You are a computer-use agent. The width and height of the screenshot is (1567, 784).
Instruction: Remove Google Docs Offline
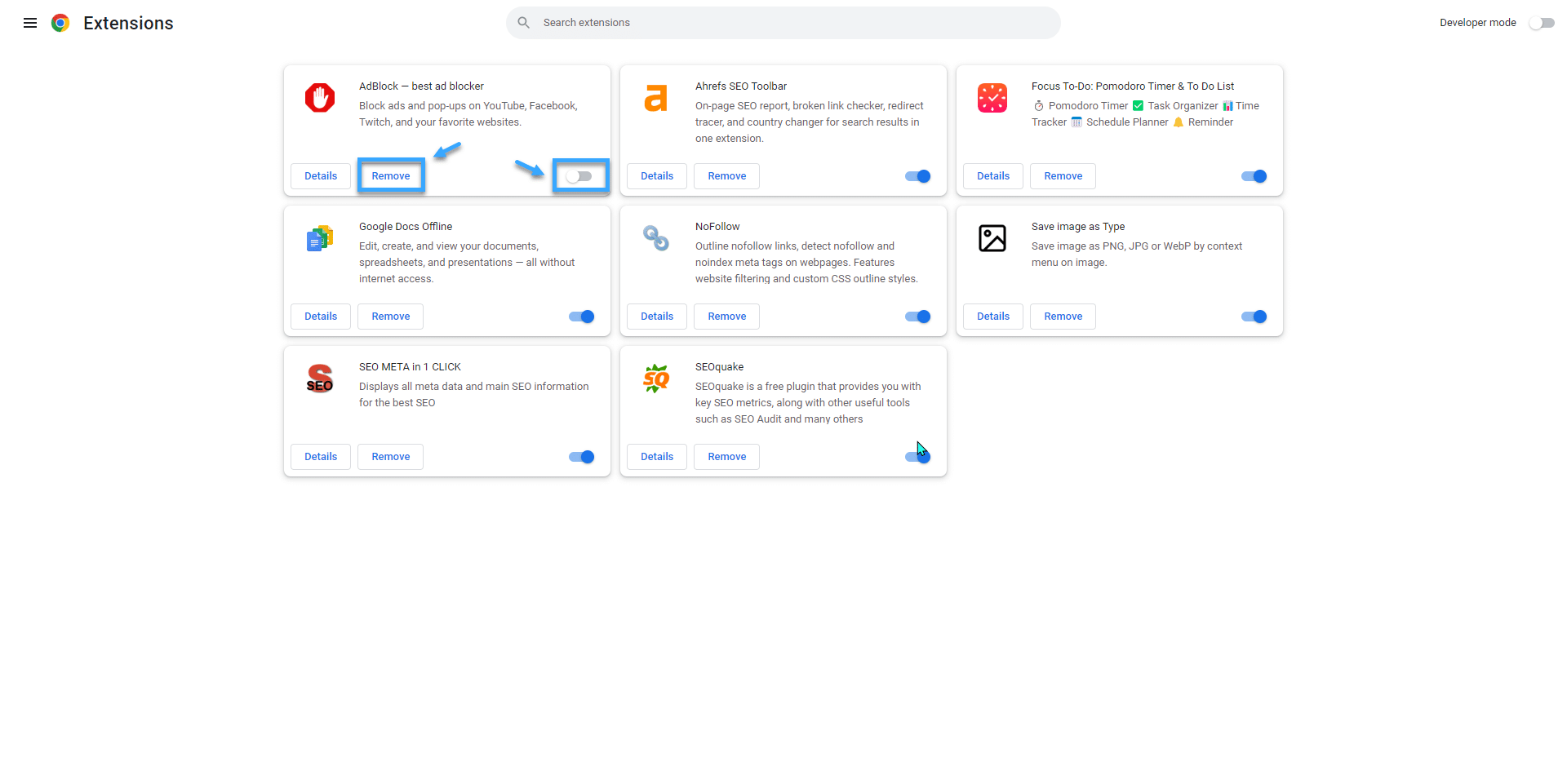391,317
